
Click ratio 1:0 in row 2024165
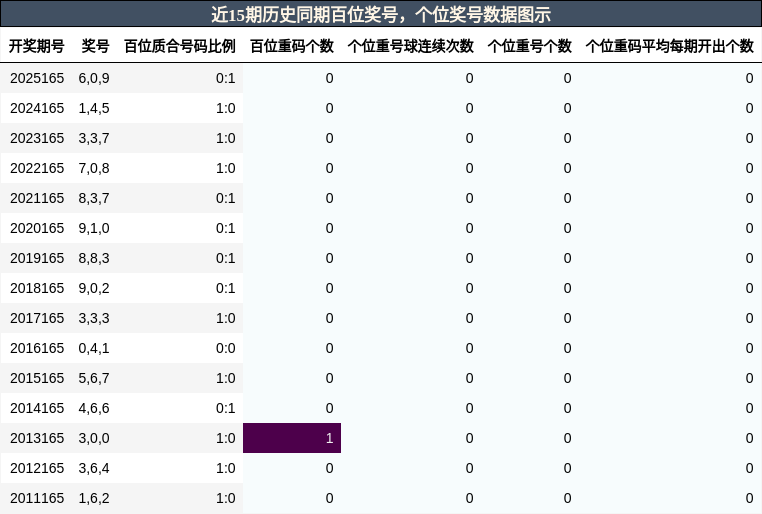click(225, 108)
